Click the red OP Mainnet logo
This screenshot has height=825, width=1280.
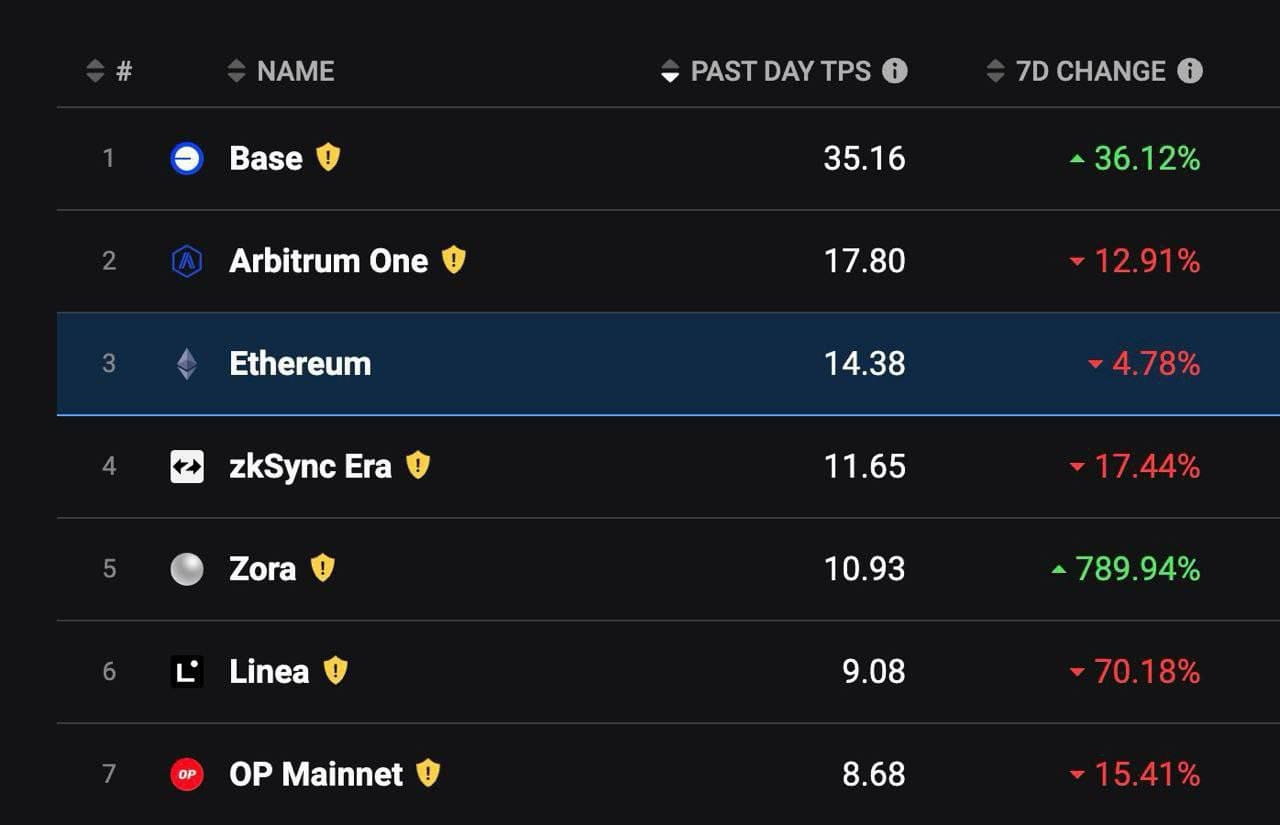pyautogui.click(x=188, y=774)
